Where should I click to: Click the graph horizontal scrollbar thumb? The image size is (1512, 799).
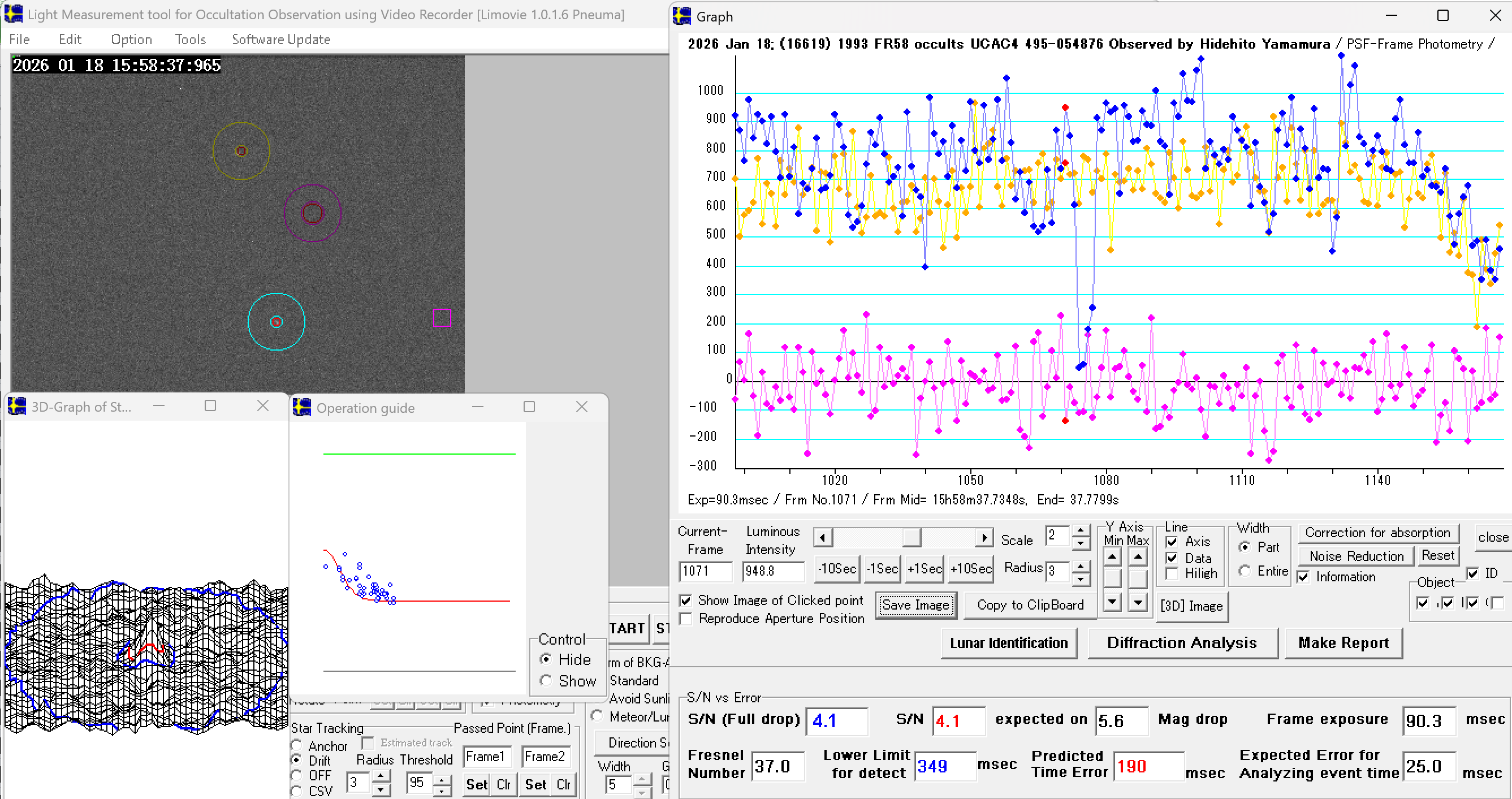pos(911,537)
